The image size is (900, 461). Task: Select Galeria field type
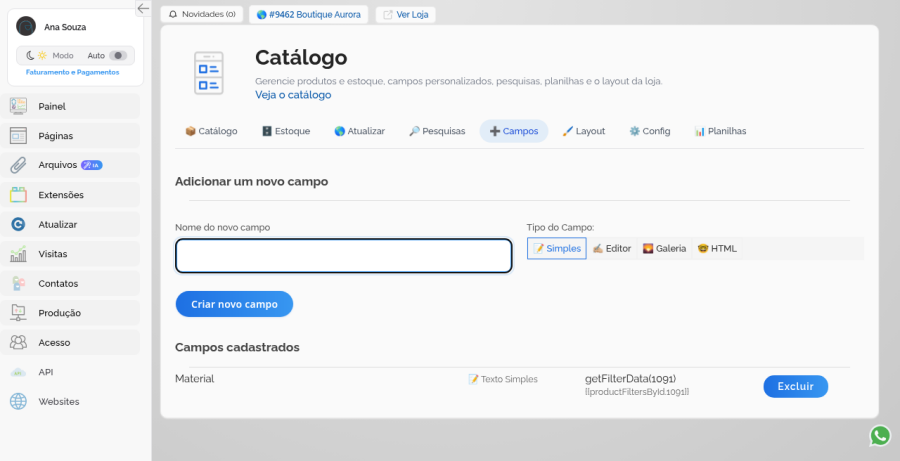(x=664, y=249)
